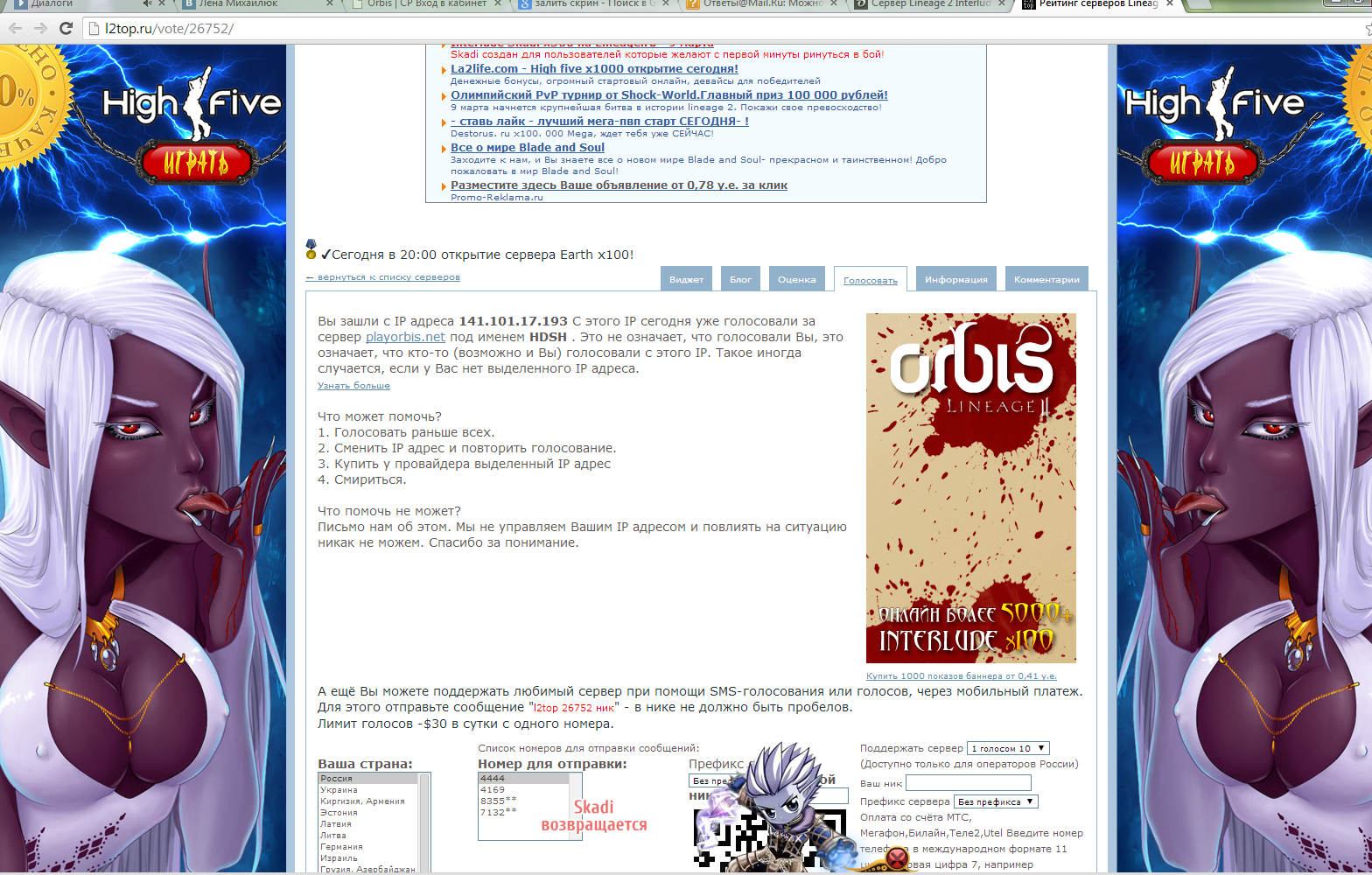The height and width of the screenshot is (875, 1372).
Task: Click Купить 1000 показов баннера link
Action: (x=962, y=675)
